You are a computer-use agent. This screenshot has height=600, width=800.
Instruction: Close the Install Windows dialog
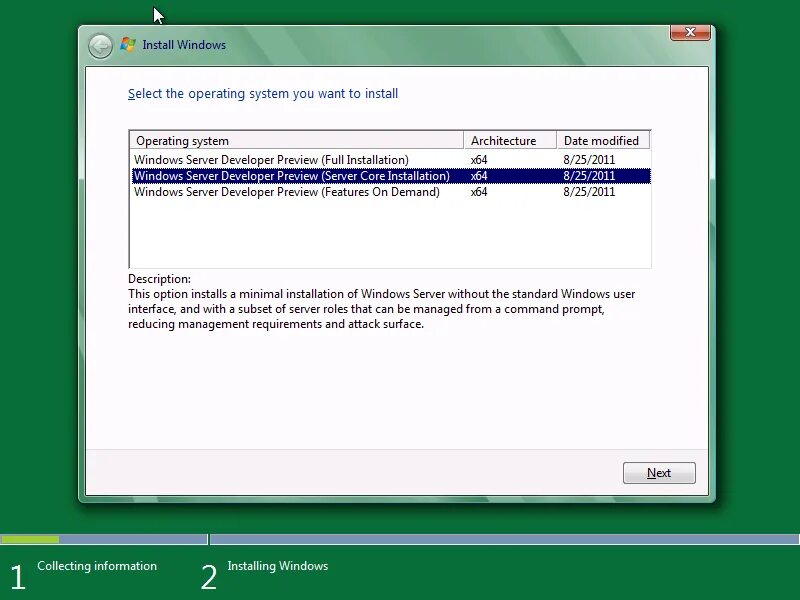click(x=690, y=32)
